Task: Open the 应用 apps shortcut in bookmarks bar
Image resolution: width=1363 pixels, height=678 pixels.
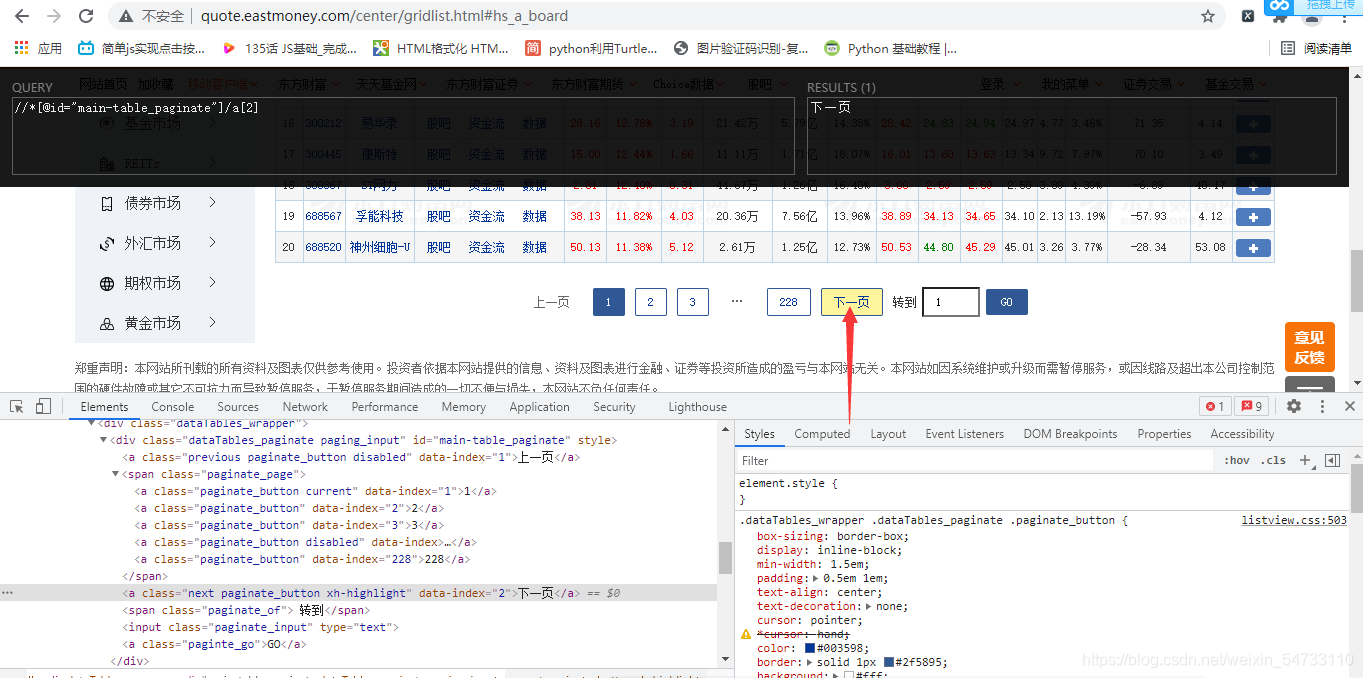Action: (38, 48)
